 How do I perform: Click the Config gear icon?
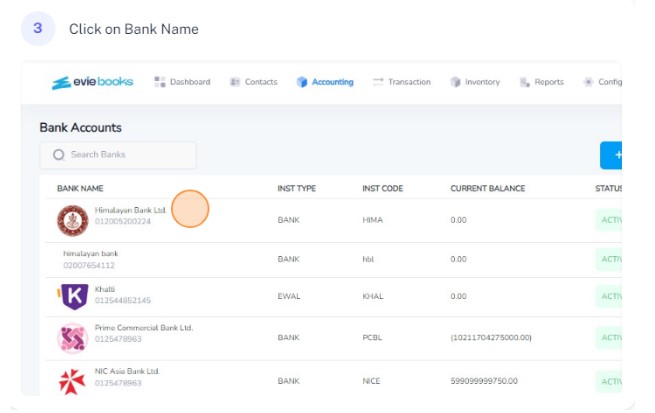pos(588,82)
